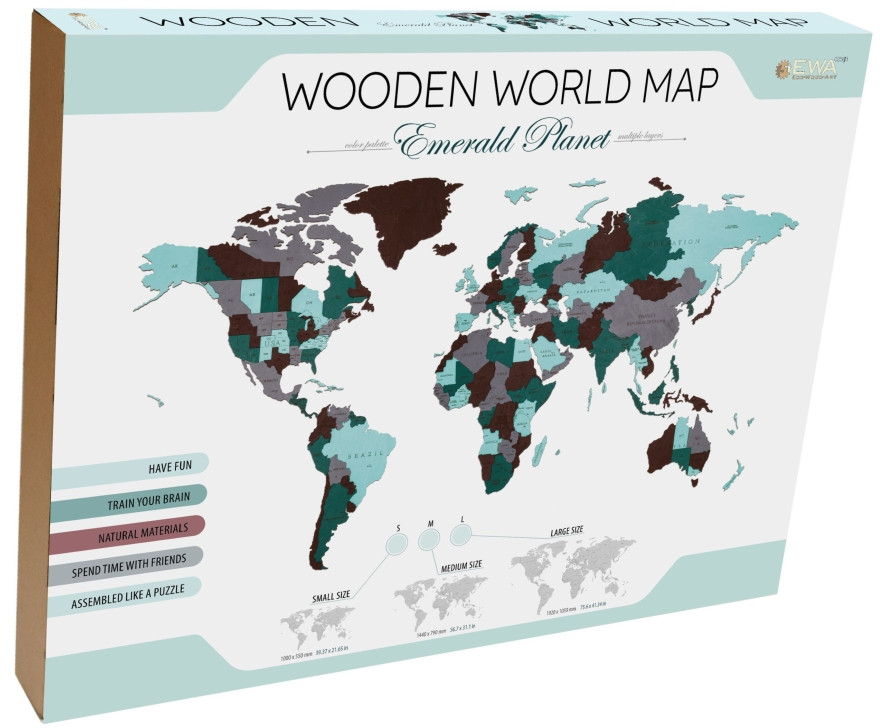Select the M size circle

coord(429,539)
